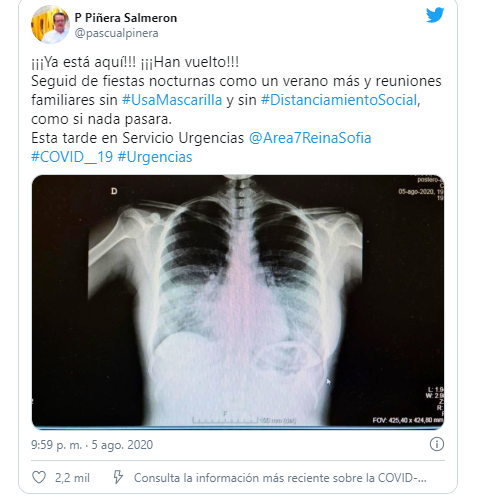482x497 pixels.
Task: Like the tweet with the heart icon
Action: tap(39, 478)
